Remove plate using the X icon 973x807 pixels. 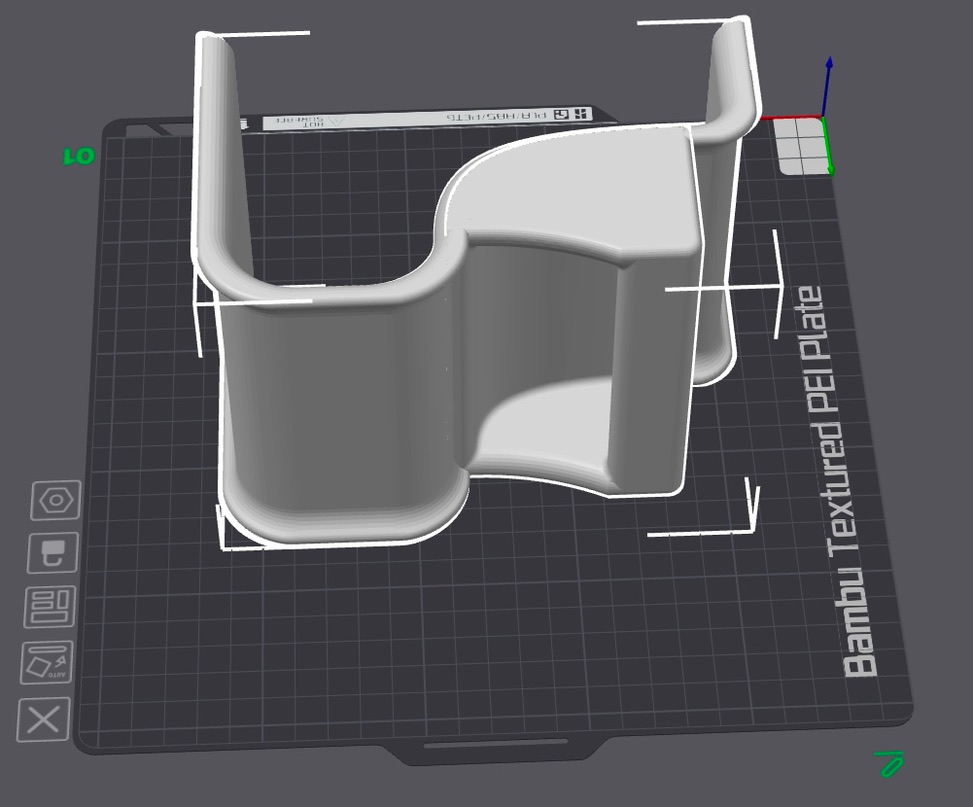point(43,719)
